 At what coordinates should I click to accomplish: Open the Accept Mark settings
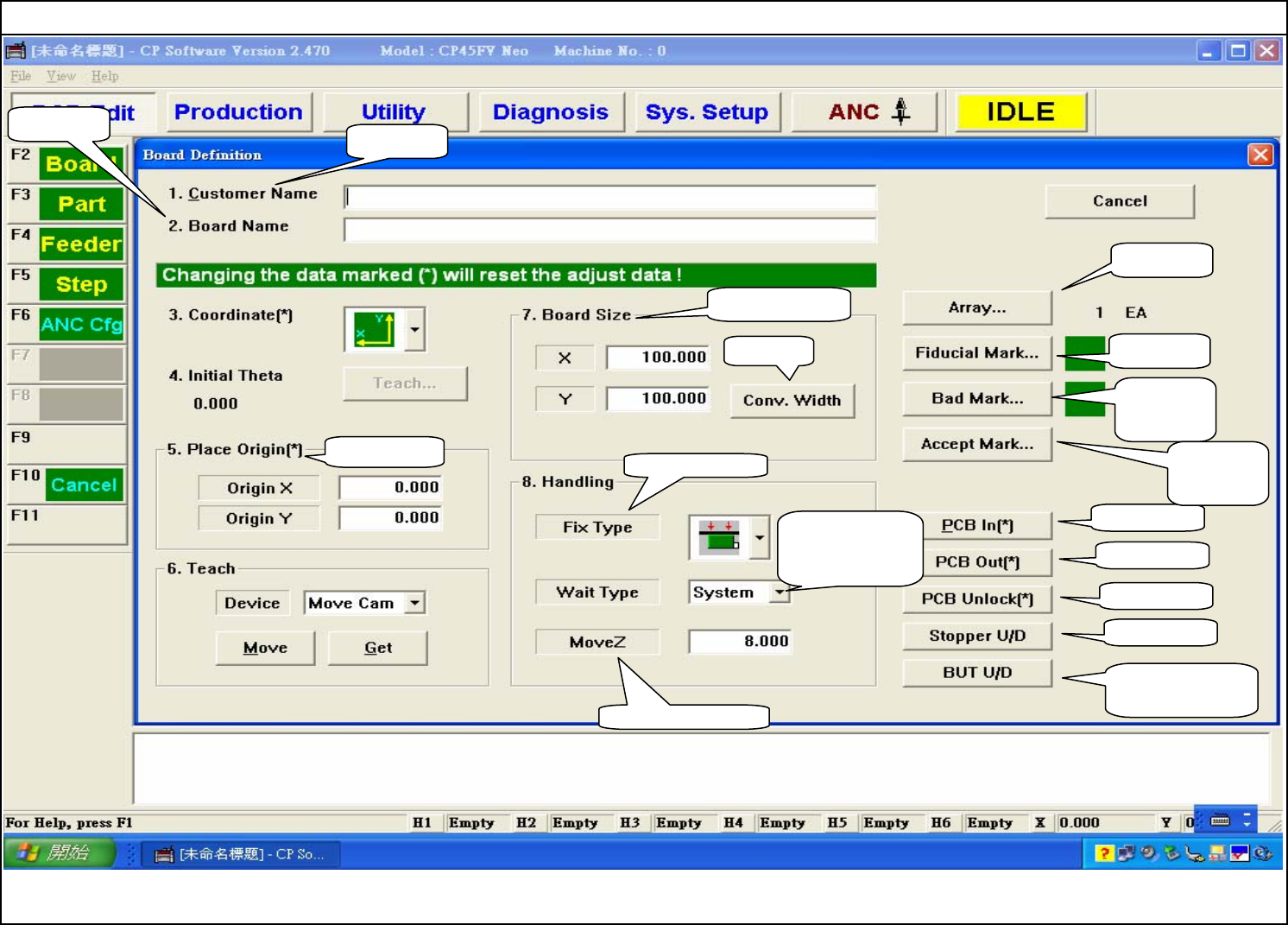[x=977, y=444]
